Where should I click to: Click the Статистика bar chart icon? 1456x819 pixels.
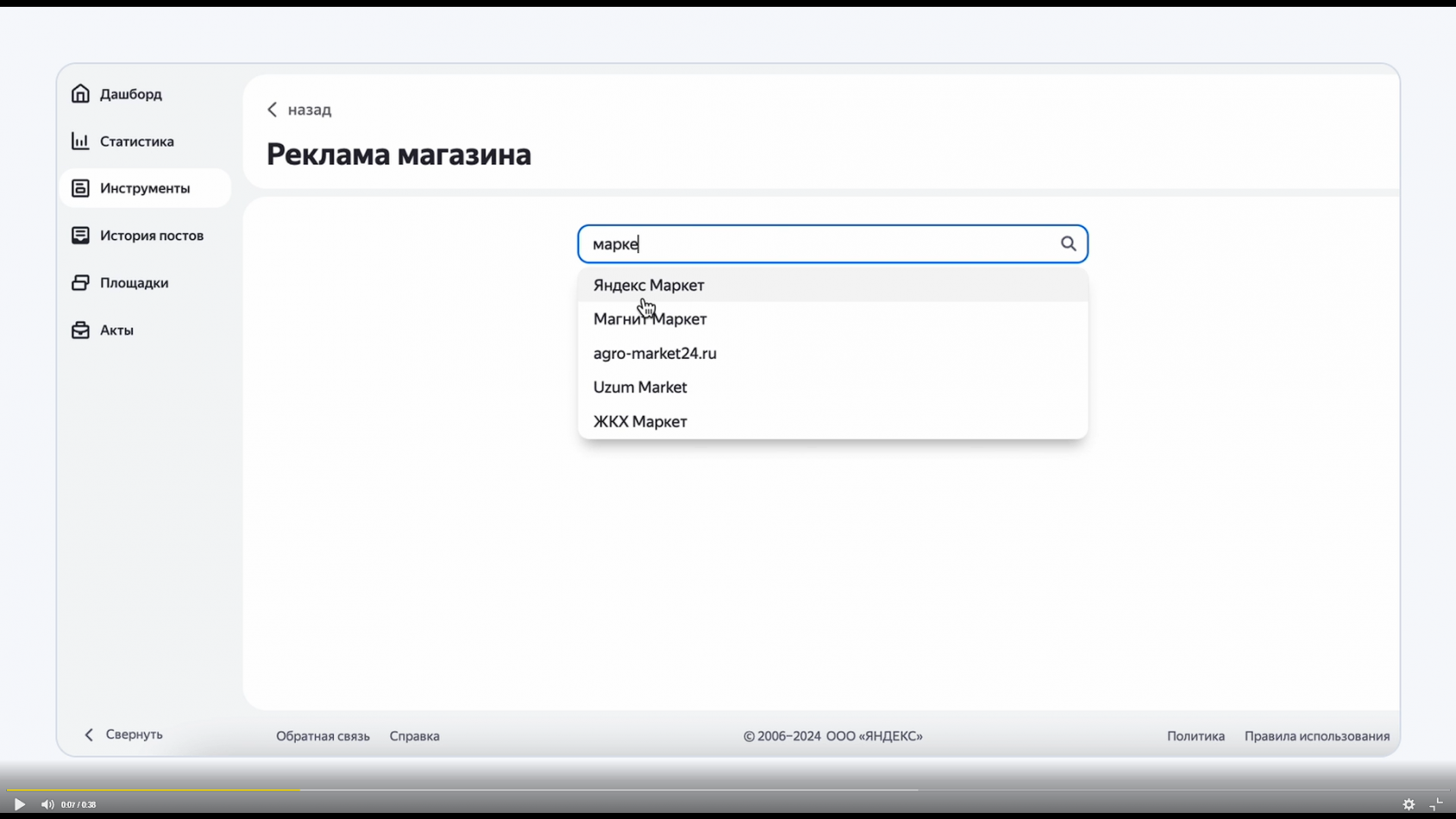(80, 141)
